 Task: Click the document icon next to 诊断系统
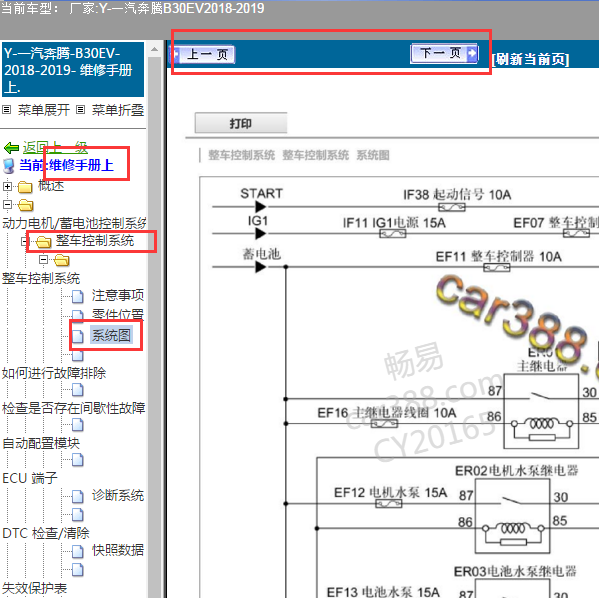point(78,496)
